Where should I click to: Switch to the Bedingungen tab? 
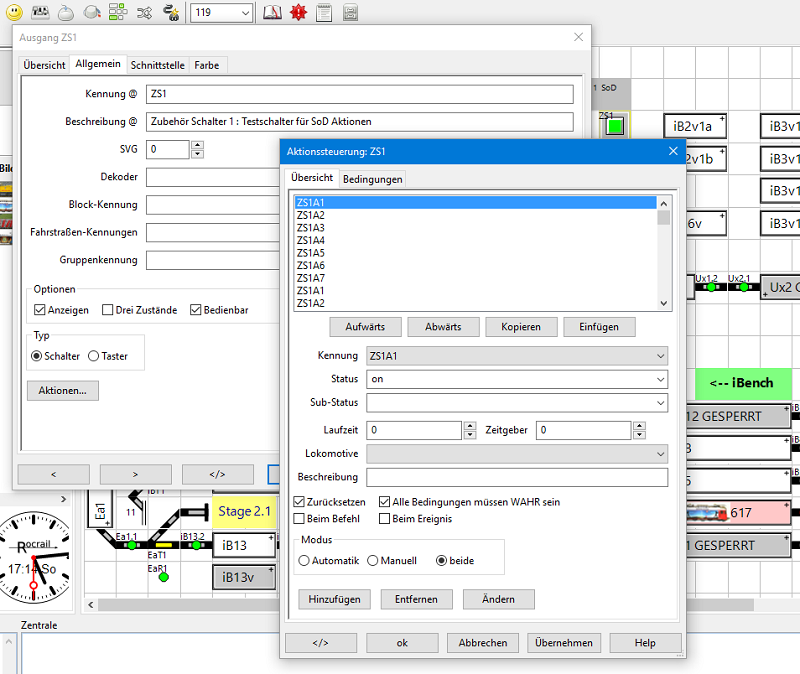[x=373, y=179]
